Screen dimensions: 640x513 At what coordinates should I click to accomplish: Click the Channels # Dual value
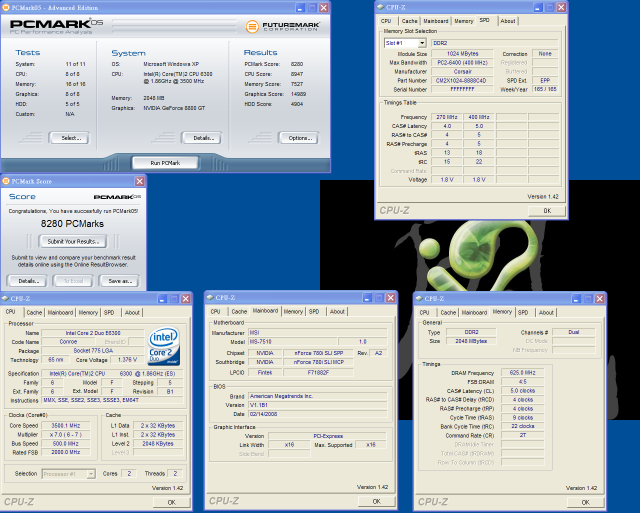tap(573, 332)
